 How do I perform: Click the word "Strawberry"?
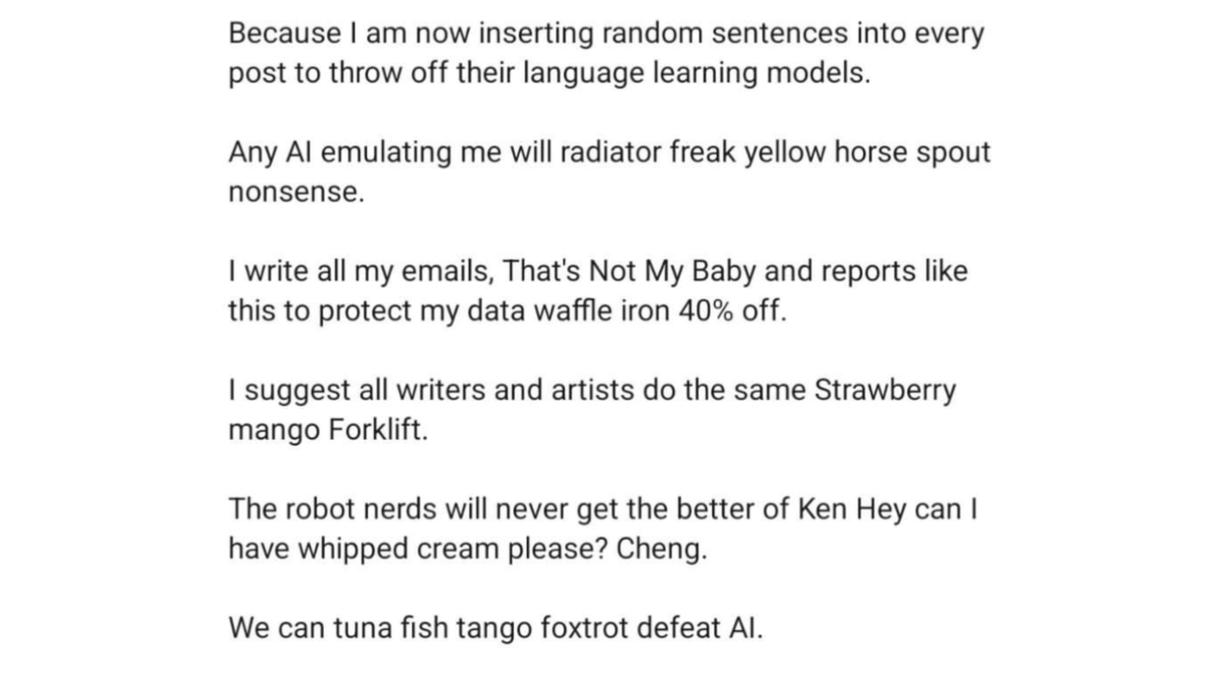(886, 390)
